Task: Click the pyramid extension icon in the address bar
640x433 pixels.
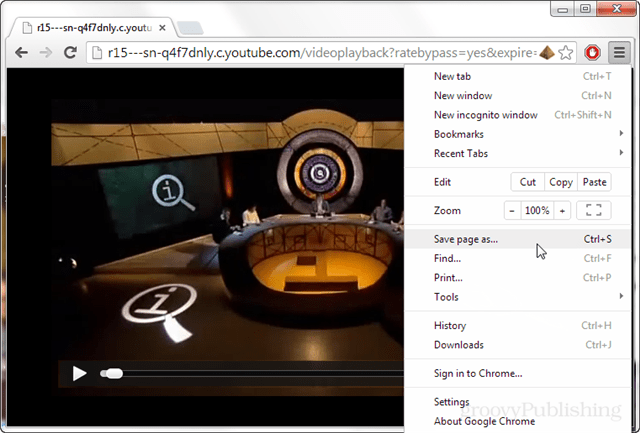Action: 547,53
